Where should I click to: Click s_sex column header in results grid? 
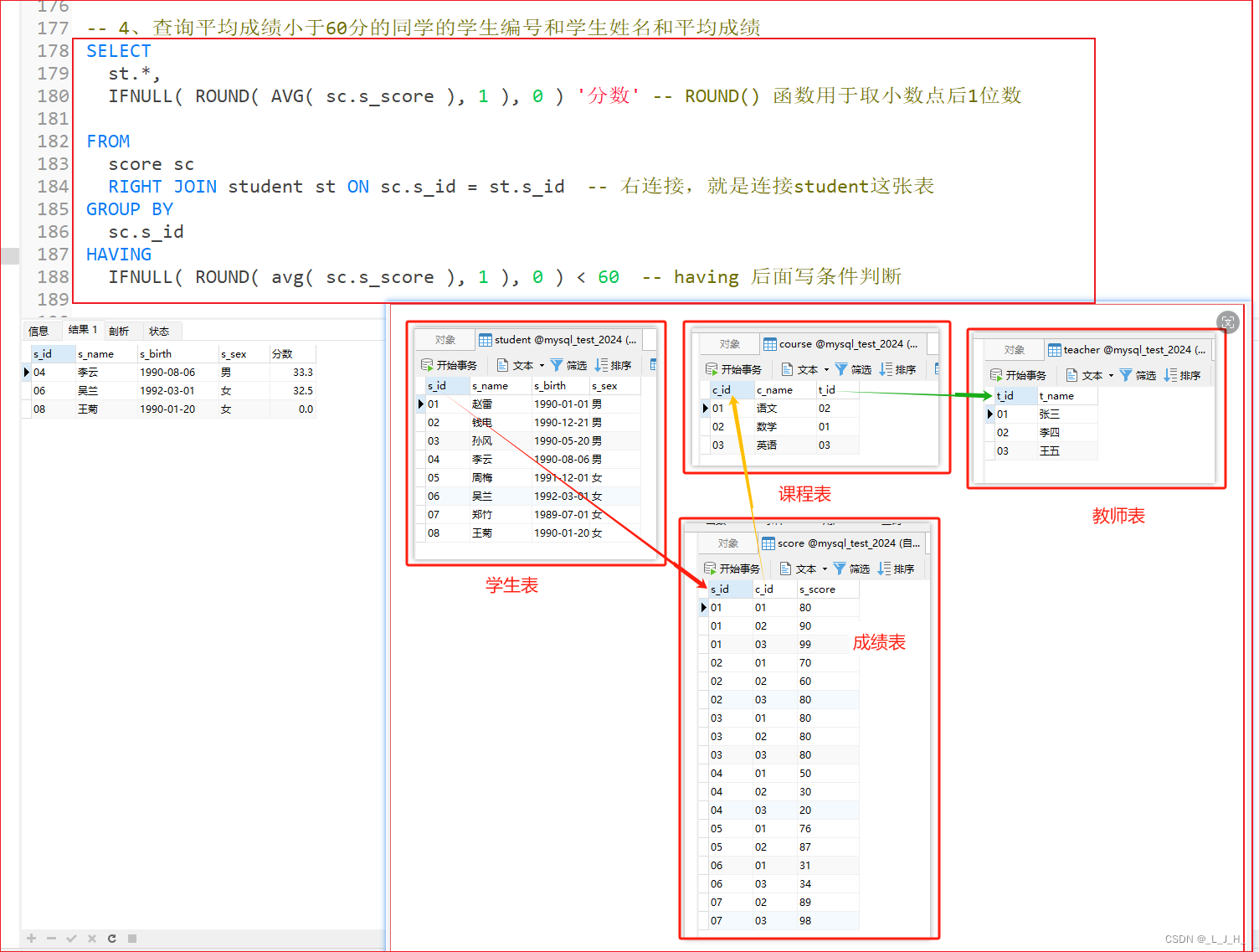click(x=244, y=353)
